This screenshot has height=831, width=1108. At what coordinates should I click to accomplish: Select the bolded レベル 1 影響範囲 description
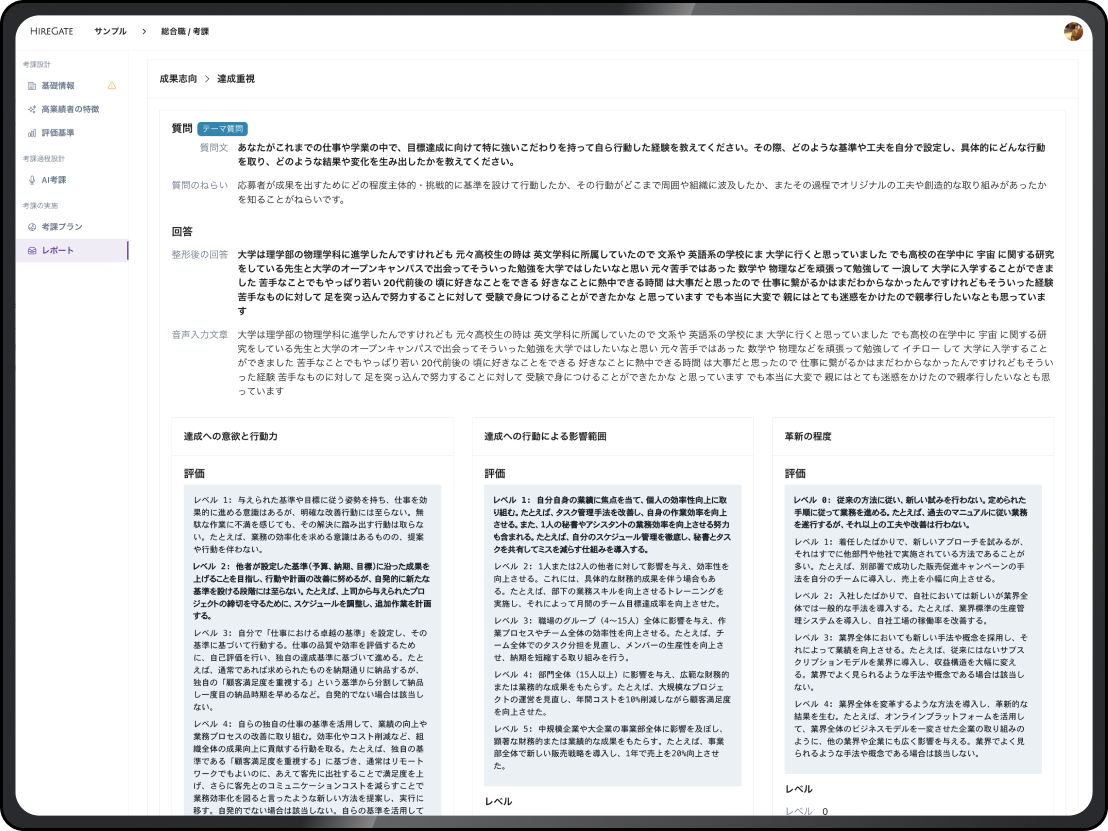(x=612, y=524)
